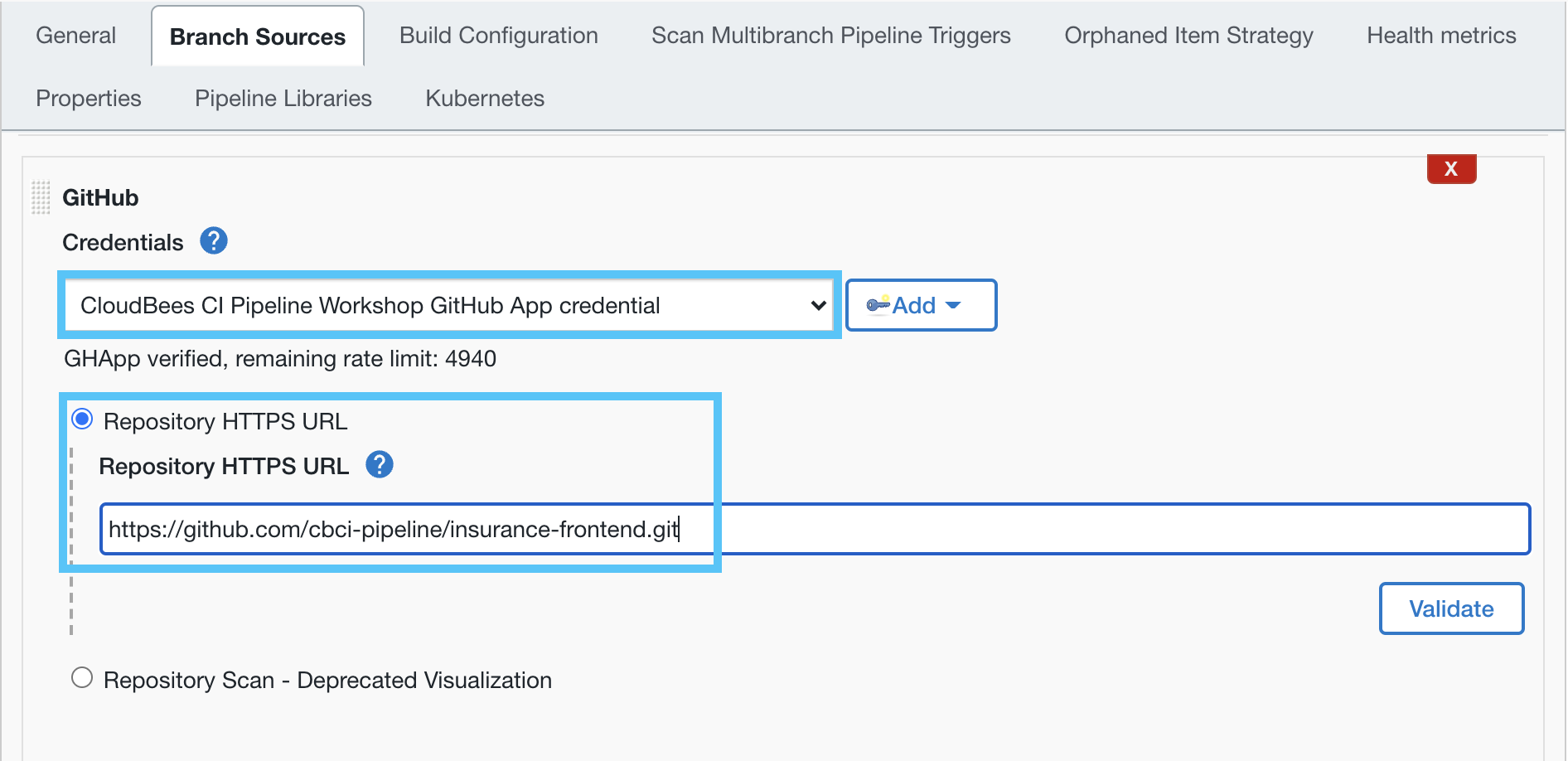Click the Credentials label
This screenshot has height=761, width=1568.
[123, 242]
